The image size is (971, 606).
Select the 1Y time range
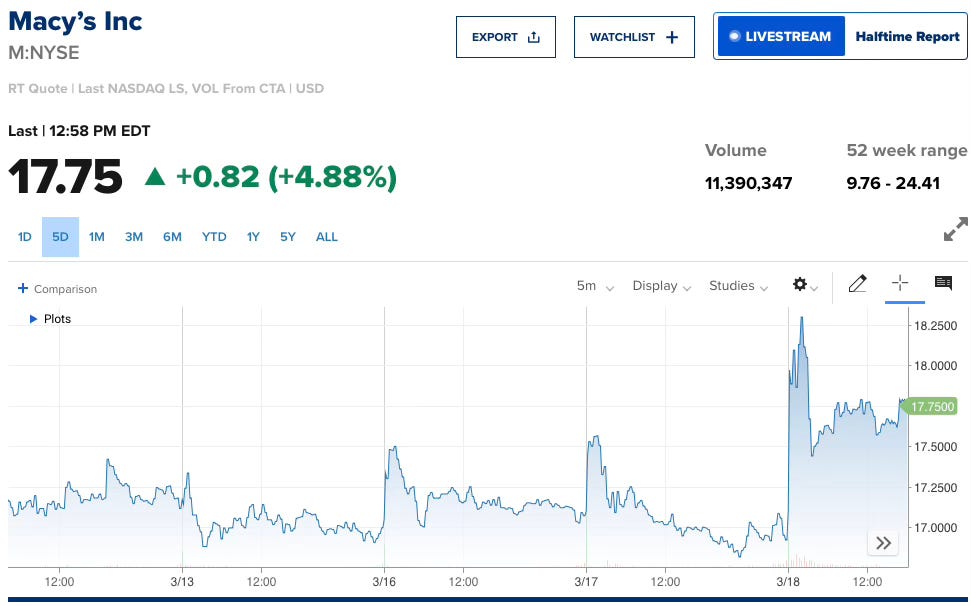coord(253,237)
